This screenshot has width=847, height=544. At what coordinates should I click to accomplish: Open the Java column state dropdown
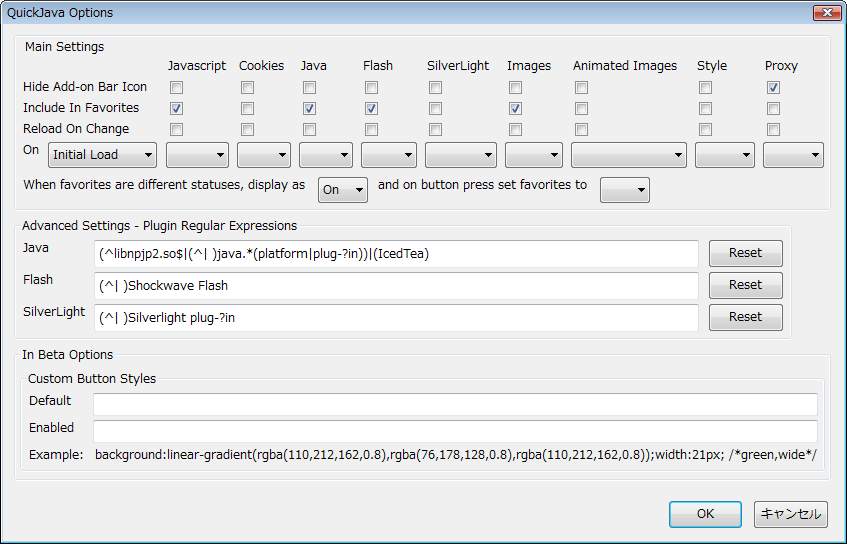(x=326, y=155)
